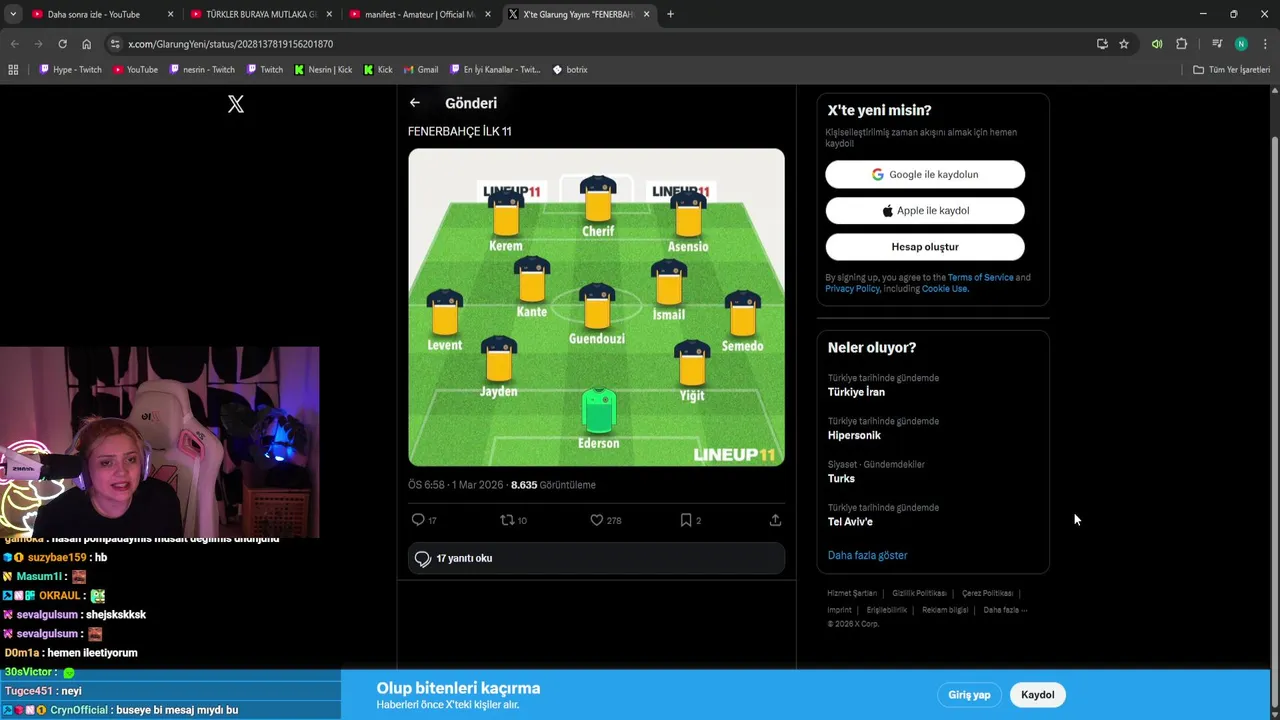Open the bookmarks bar apps grid
This screenshot has width=1280, height=720.
(13, 70)
